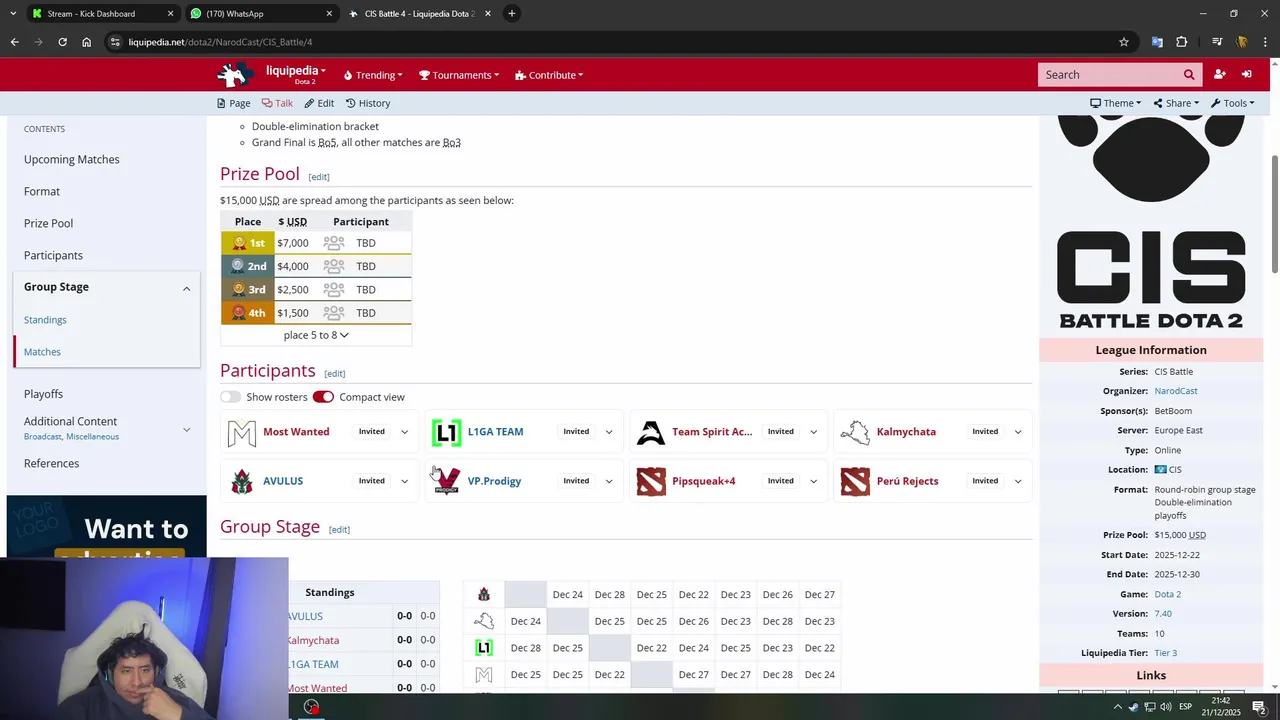The width and height of the screenshot is (1280, 720).
Task: Open the Windows notification center
Action: [x=1259, y=707]
